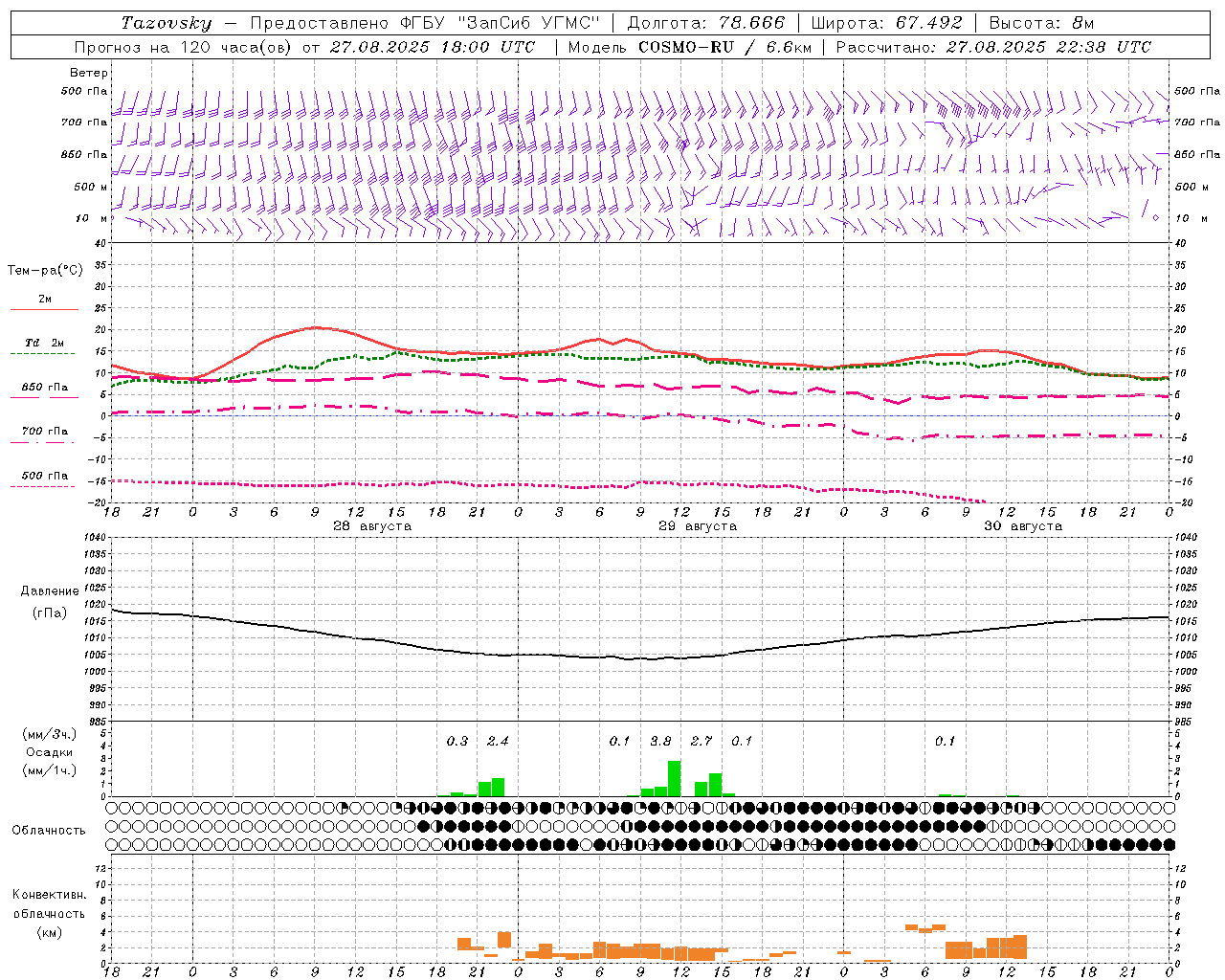The height and width of the screenshot is (980, 1225).
Task: Click the red line sample under 2м legend
Action: [44, 310]
